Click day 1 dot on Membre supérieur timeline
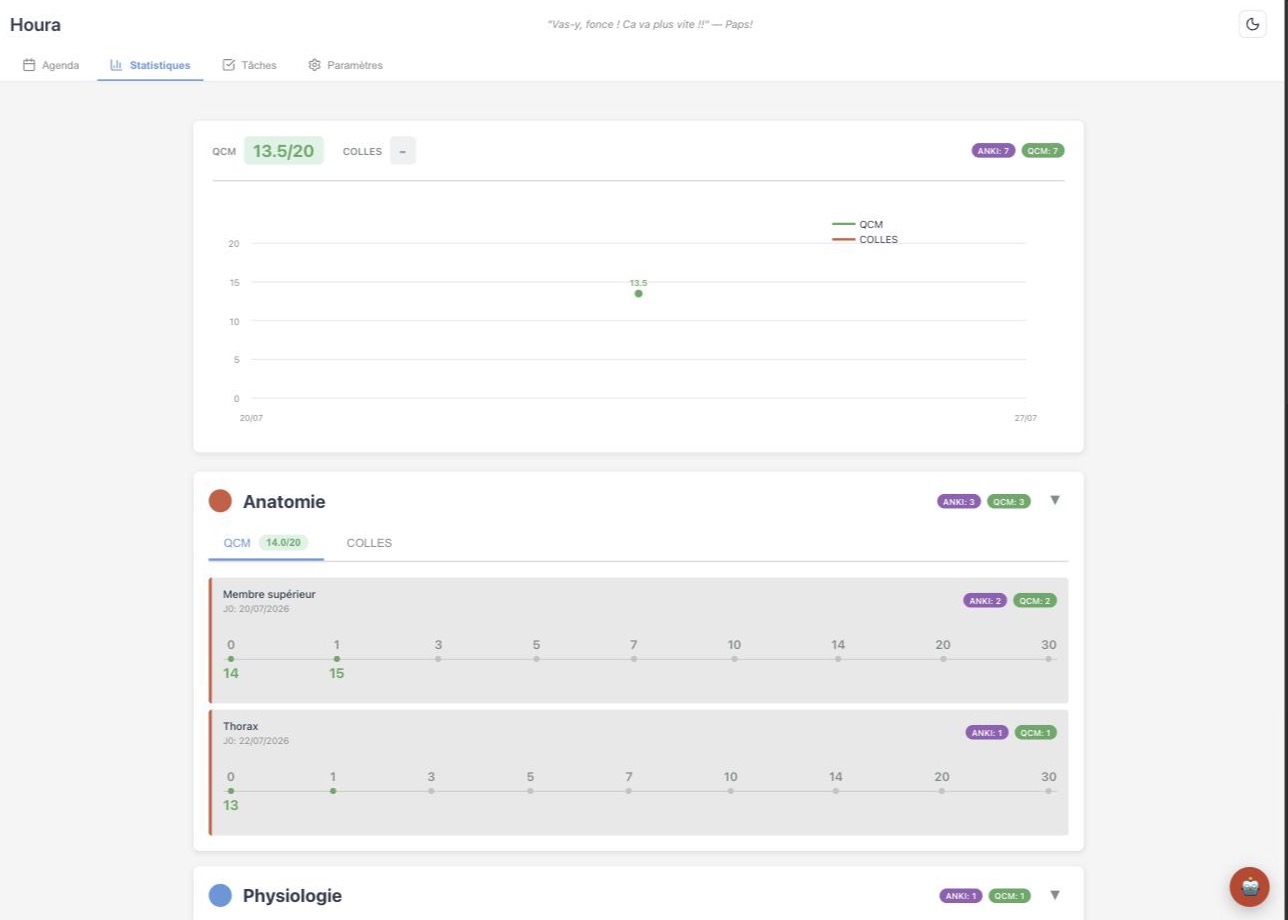This screenshot has width=1288, height=920. pos(337,659)
